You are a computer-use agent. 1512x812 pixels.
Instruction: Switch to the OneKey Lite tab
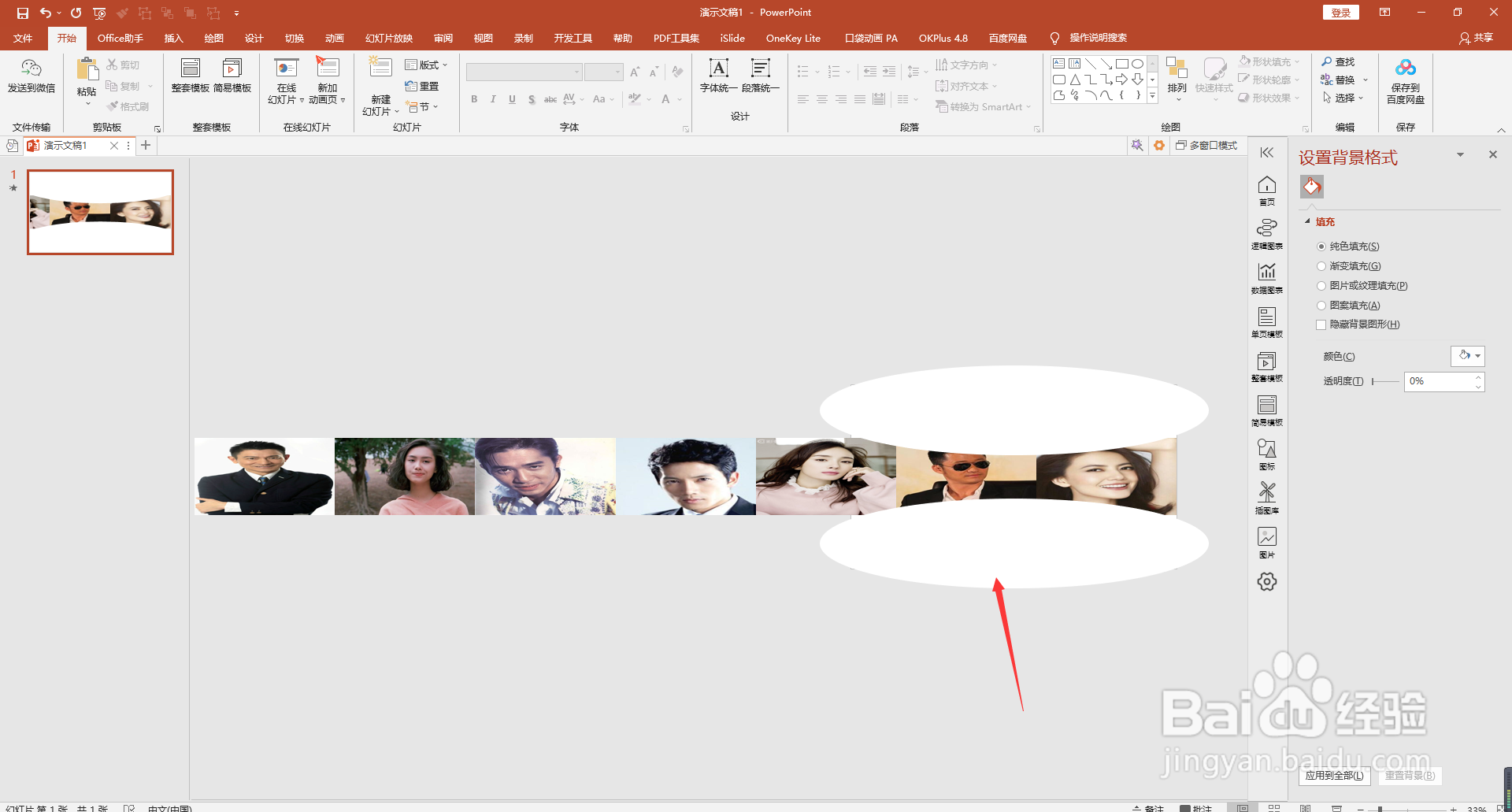pos(793,39)
